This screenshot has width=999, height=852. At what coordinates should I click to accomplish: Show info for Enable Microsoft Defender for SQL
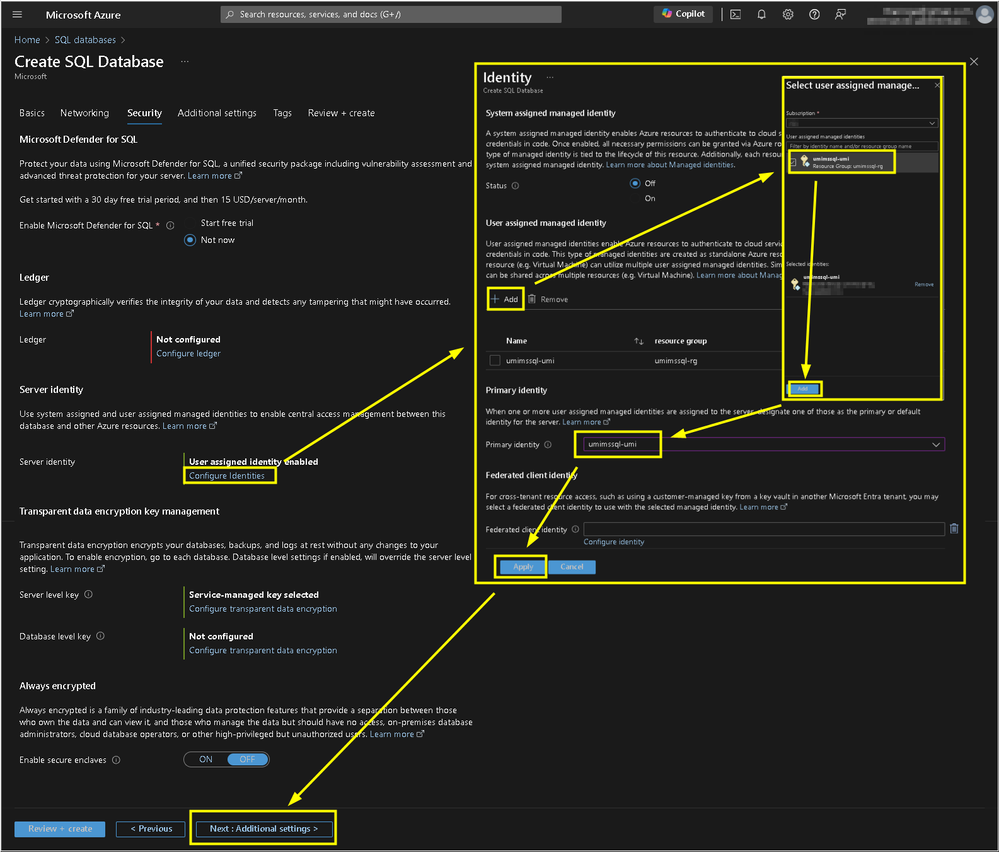[170, 226]
